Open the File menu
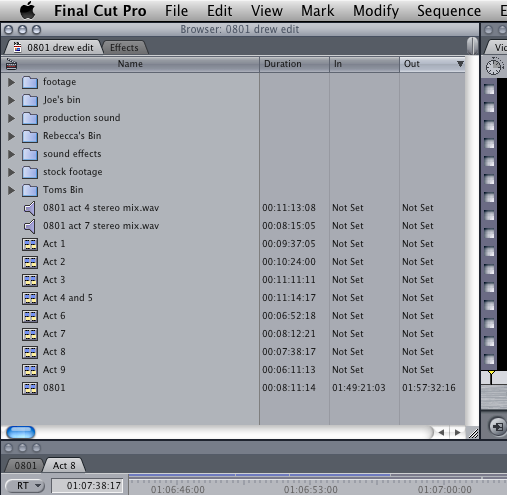The image size is (507, 495). point(176,11)
